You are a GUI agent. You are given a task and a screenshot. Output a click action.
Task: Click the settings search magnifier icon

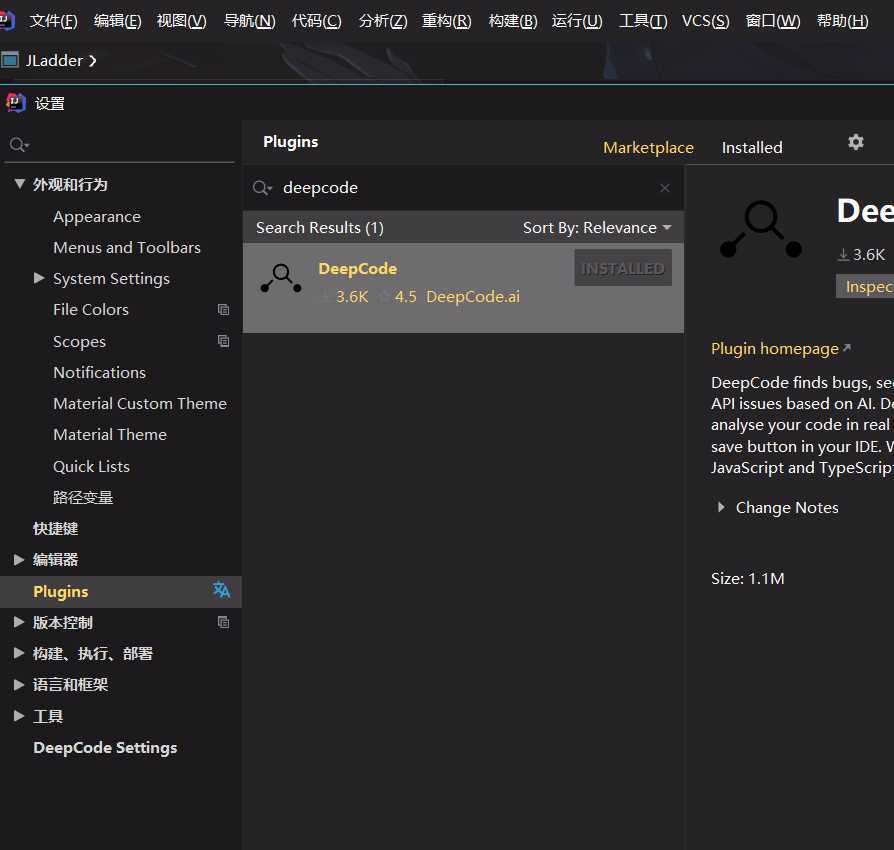[x=19, y=145]
